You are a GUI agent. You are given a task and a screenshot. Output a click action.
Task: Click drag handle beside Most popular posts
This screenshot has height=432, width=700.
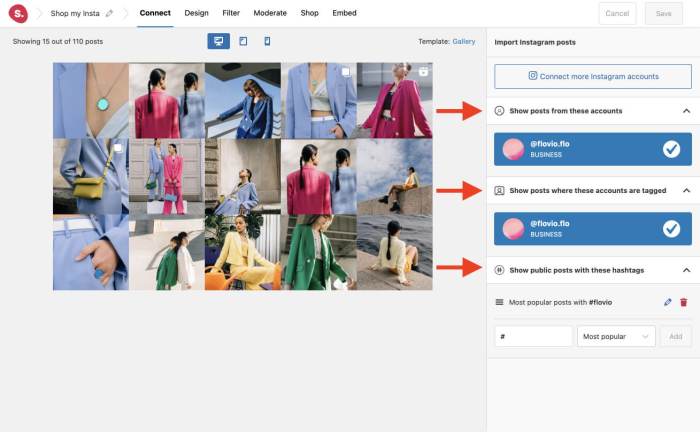(x=499, y=302)
